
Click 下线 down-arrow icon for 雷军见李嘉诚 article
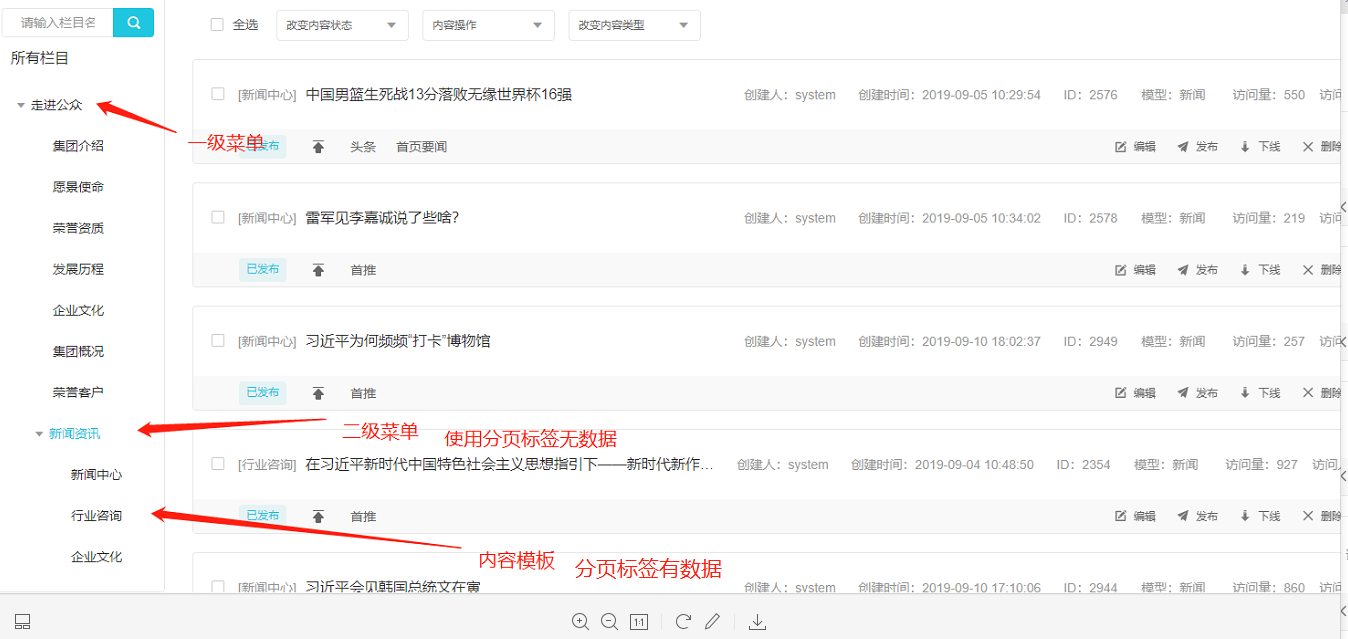click(x=1245, y=270)
